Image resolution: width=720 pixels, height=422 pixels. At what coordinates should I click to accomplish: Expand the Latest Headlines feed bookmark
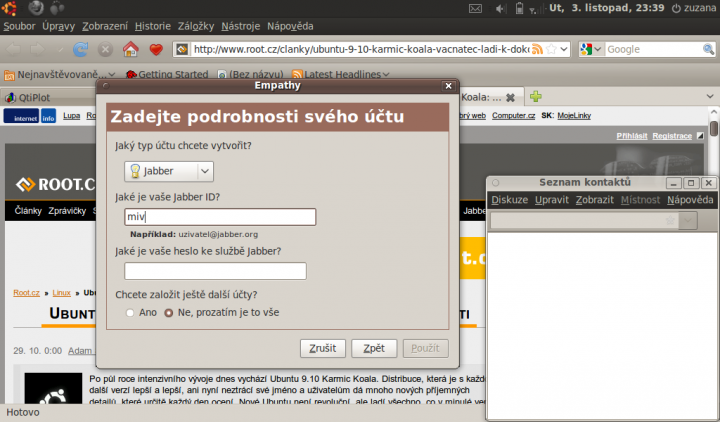[x=341, y=74]
